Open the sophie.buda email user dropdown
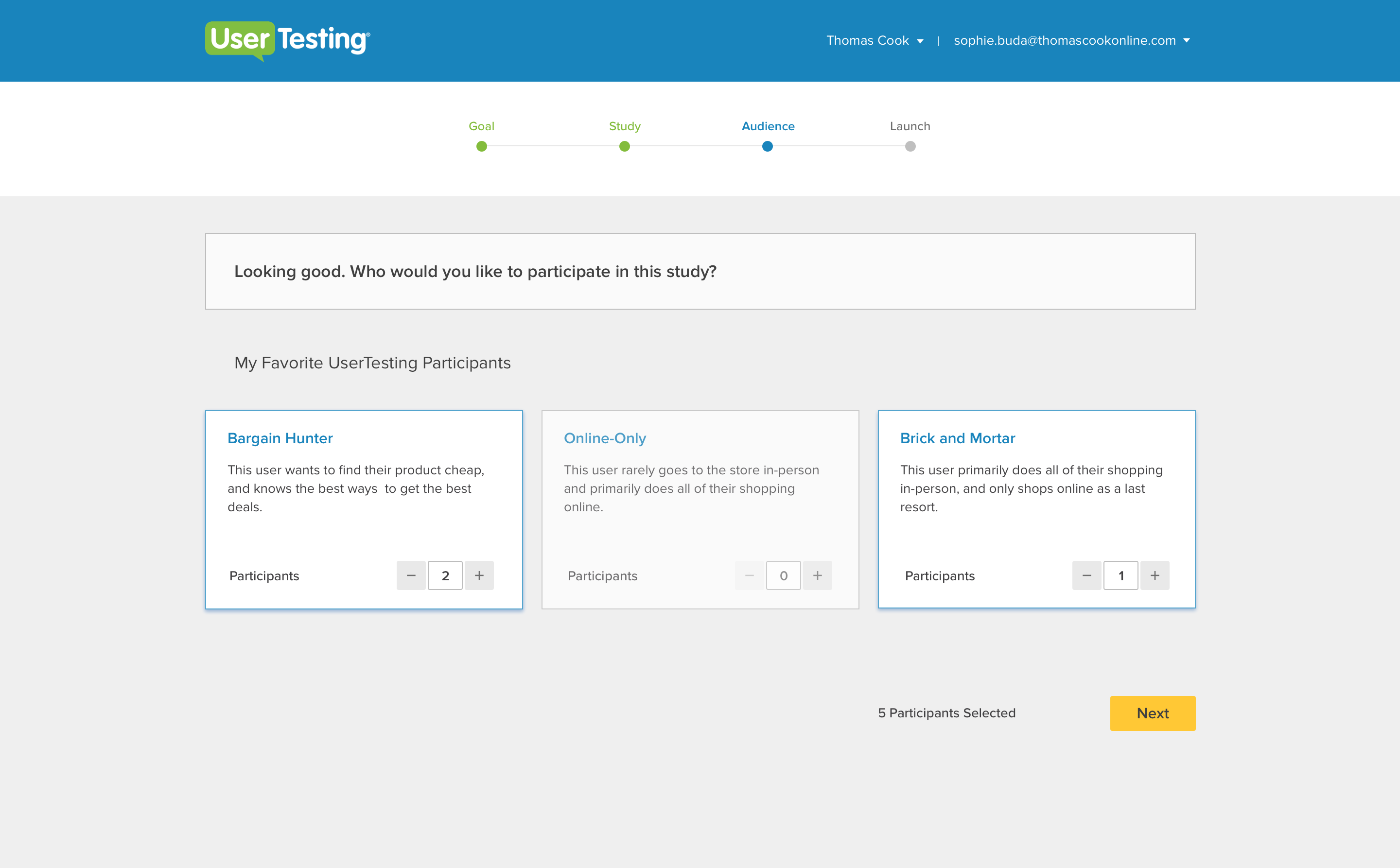 tap(1071, 41)
